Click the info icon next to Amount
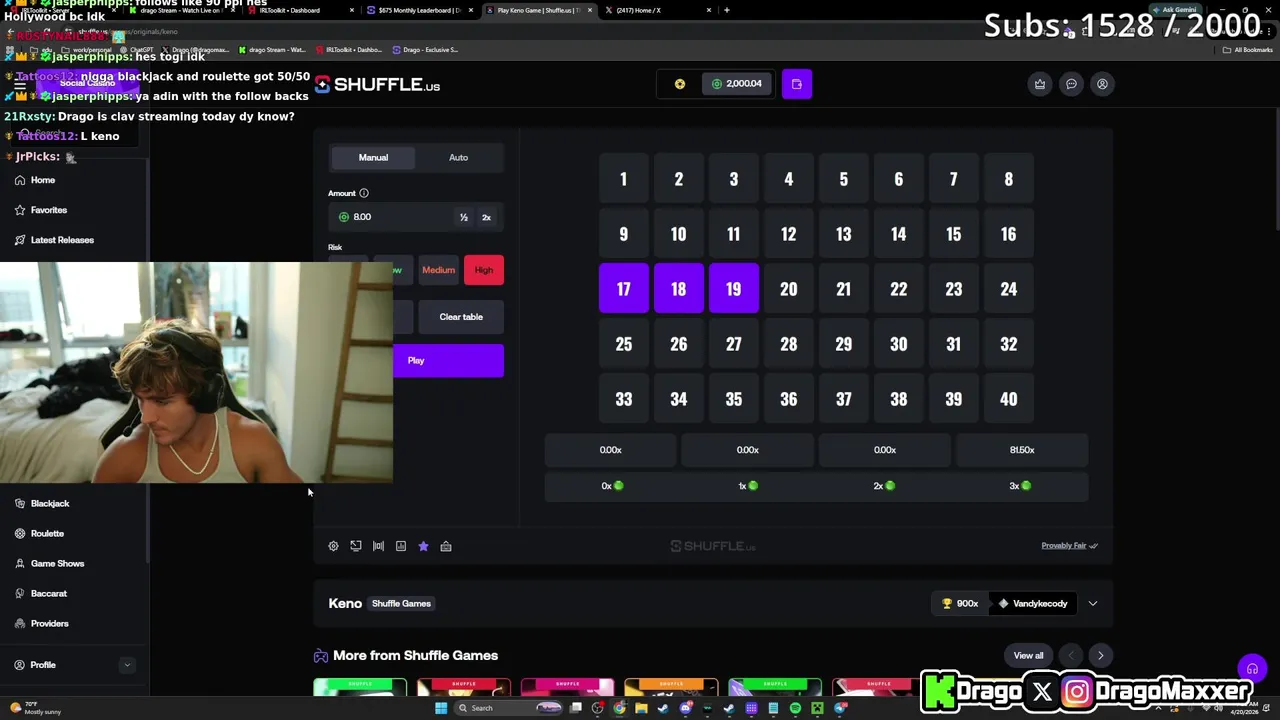1280x720 pixels. (364, 193)
